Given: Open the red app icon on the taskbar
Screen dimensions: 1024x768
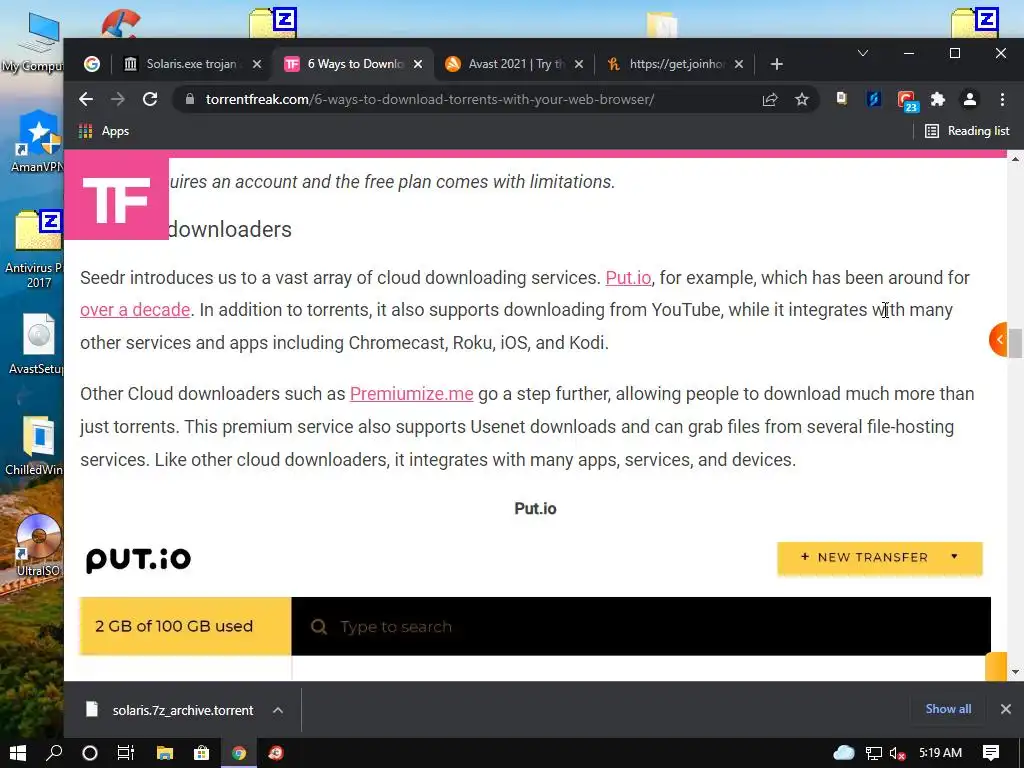Looking at the screenshot, I should point(276,753).
